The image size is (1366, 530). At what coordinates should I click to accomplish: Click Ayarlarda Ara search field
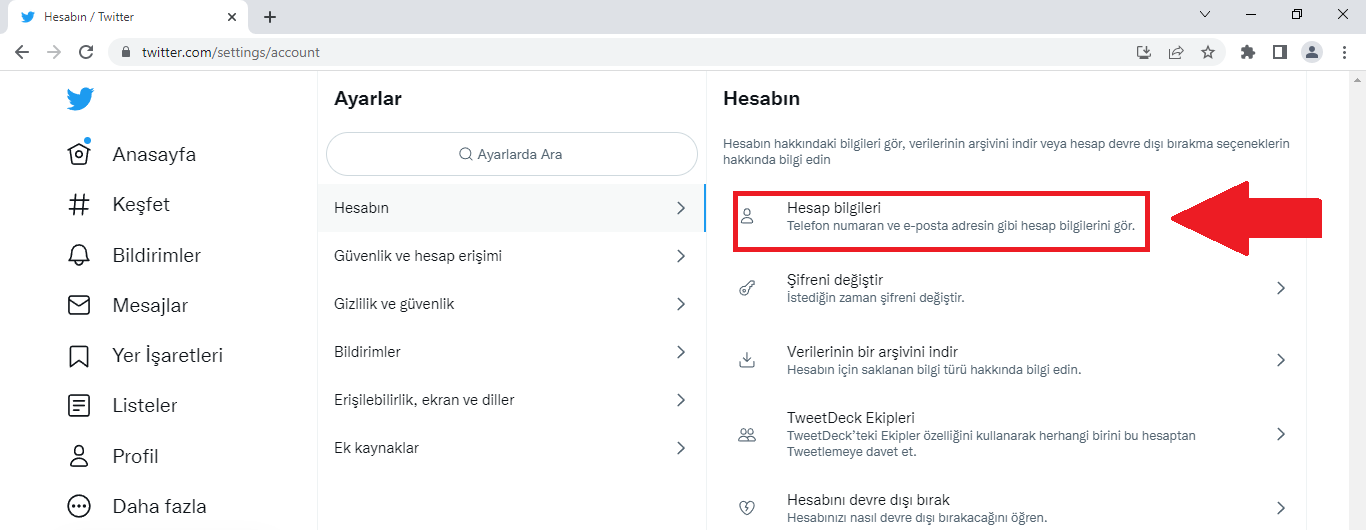click(x=511, y=154)
